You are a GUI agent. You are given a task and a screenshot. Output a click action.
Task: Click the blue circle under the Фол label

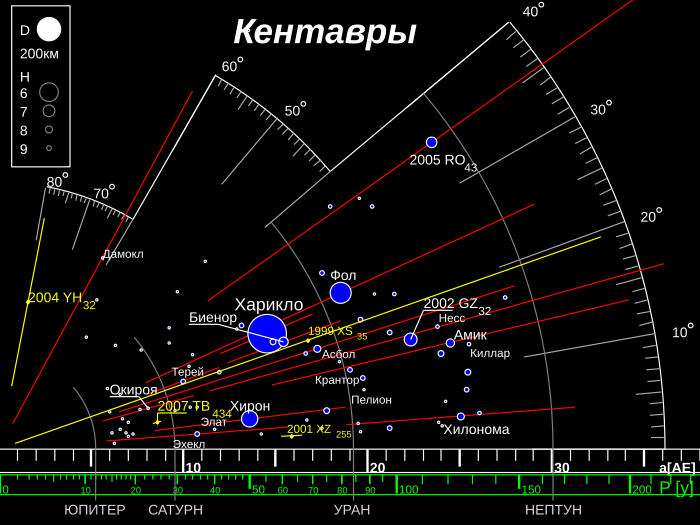pos(341,293)
